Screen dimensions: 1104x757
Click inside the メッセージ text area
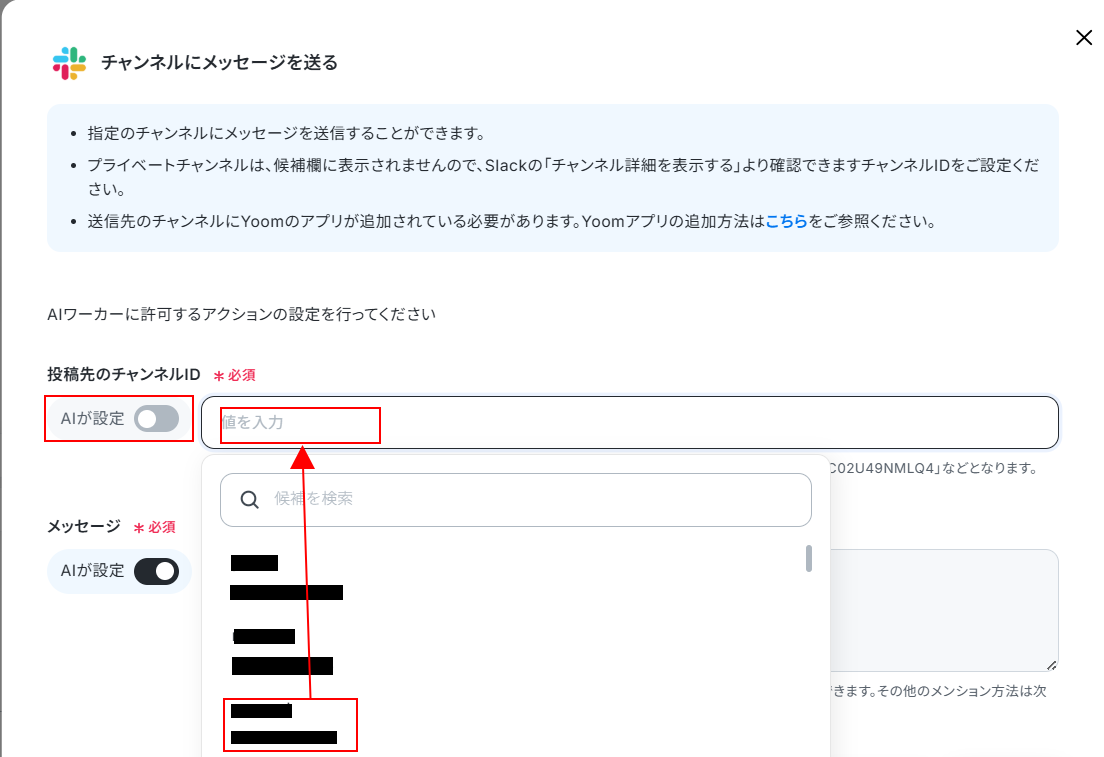943,610
